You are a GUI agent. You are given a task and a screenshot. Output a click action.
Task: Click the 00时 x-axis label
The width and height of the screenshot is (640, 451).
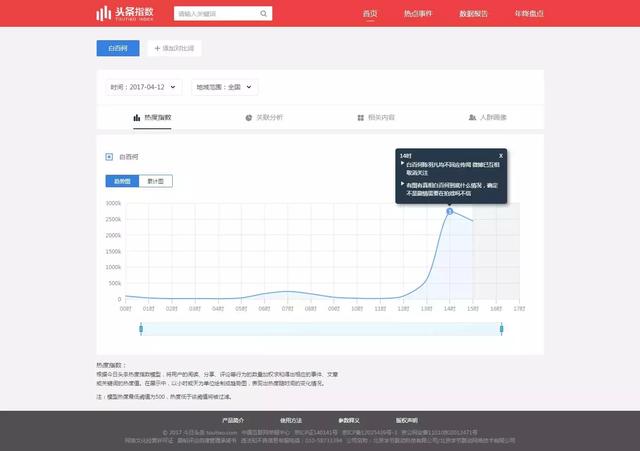(125, 309)
